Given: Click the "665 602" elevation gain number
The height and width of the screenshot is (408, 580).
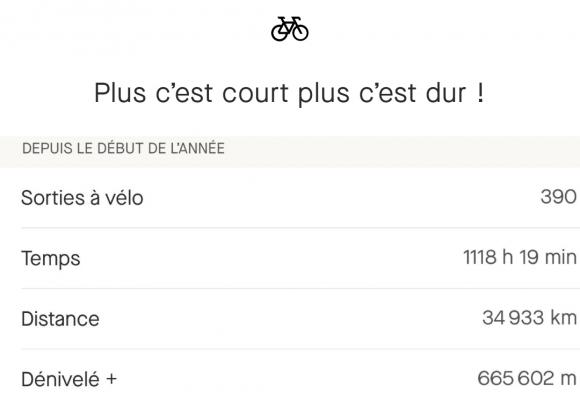Looking at the screenshot, I should [516, 378].
